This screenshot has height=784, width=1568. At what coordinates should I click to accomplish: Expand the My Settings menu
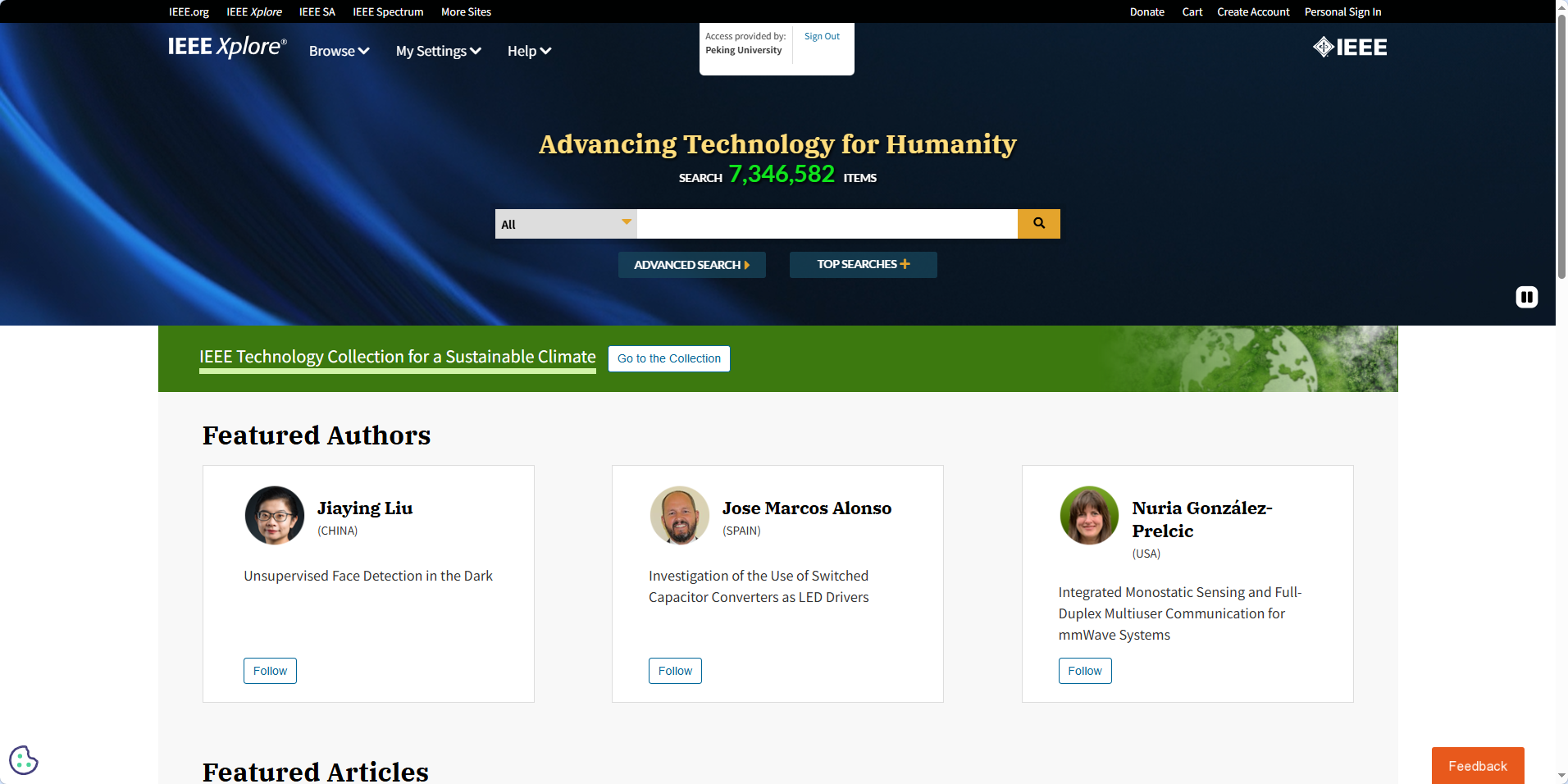[438, 51]
